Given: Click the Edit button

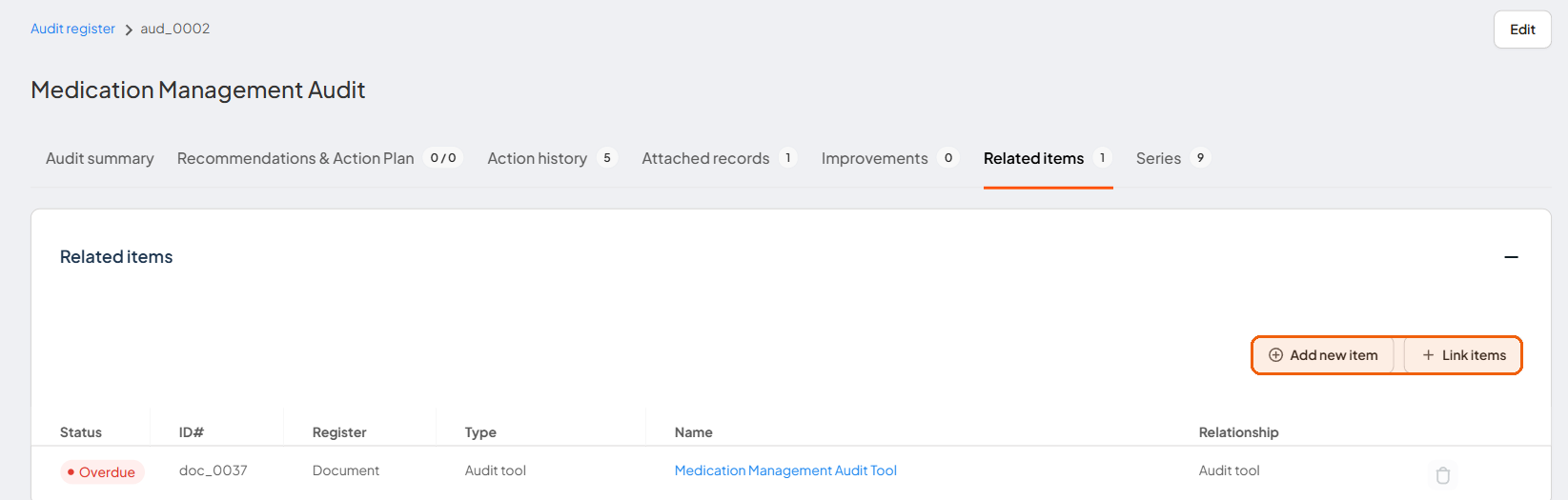Looking at the screenshot, I should click(x=1522, y=30).
